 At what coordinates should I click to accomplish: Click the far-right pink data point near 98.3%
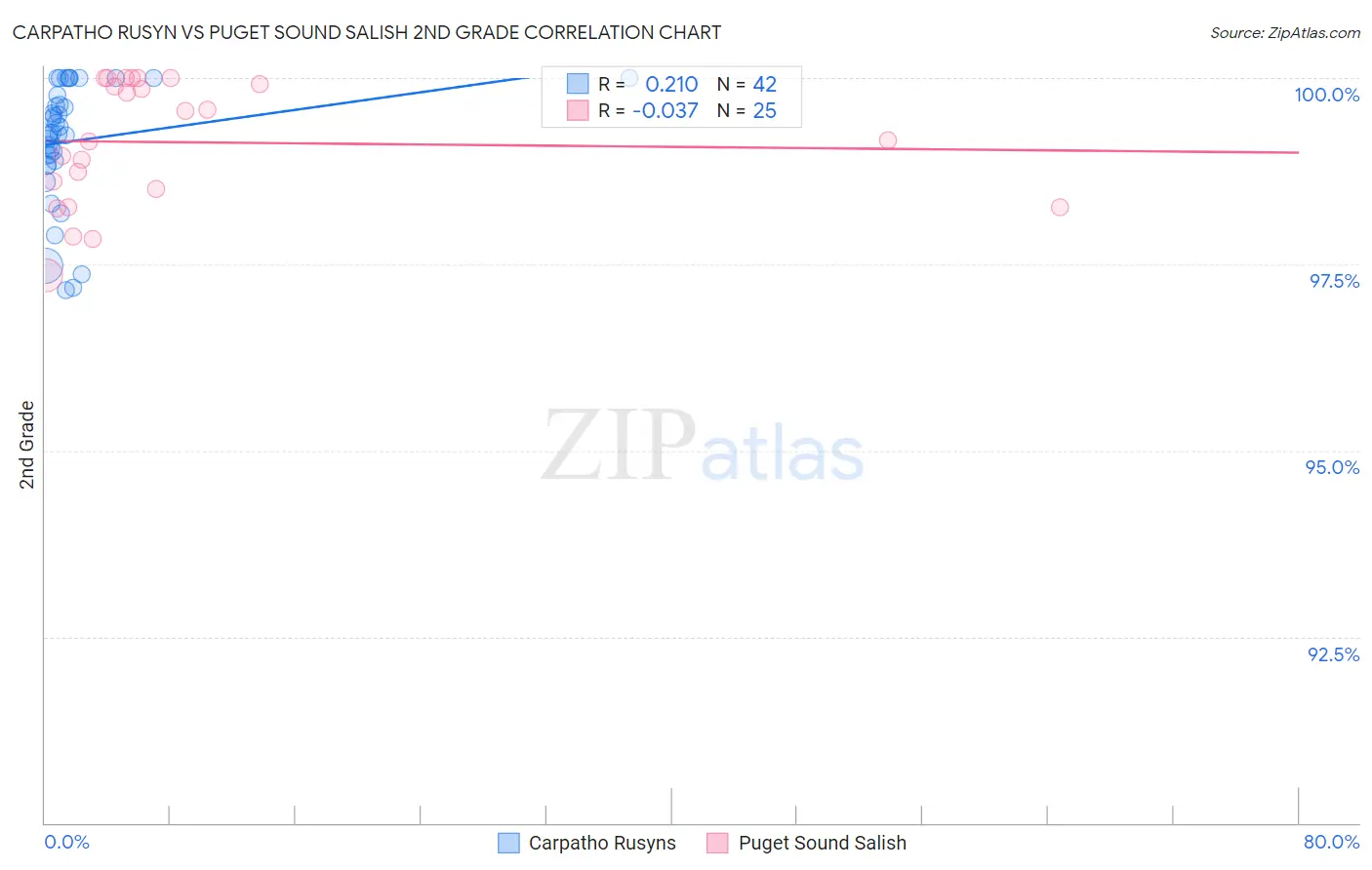point(1060,207)
